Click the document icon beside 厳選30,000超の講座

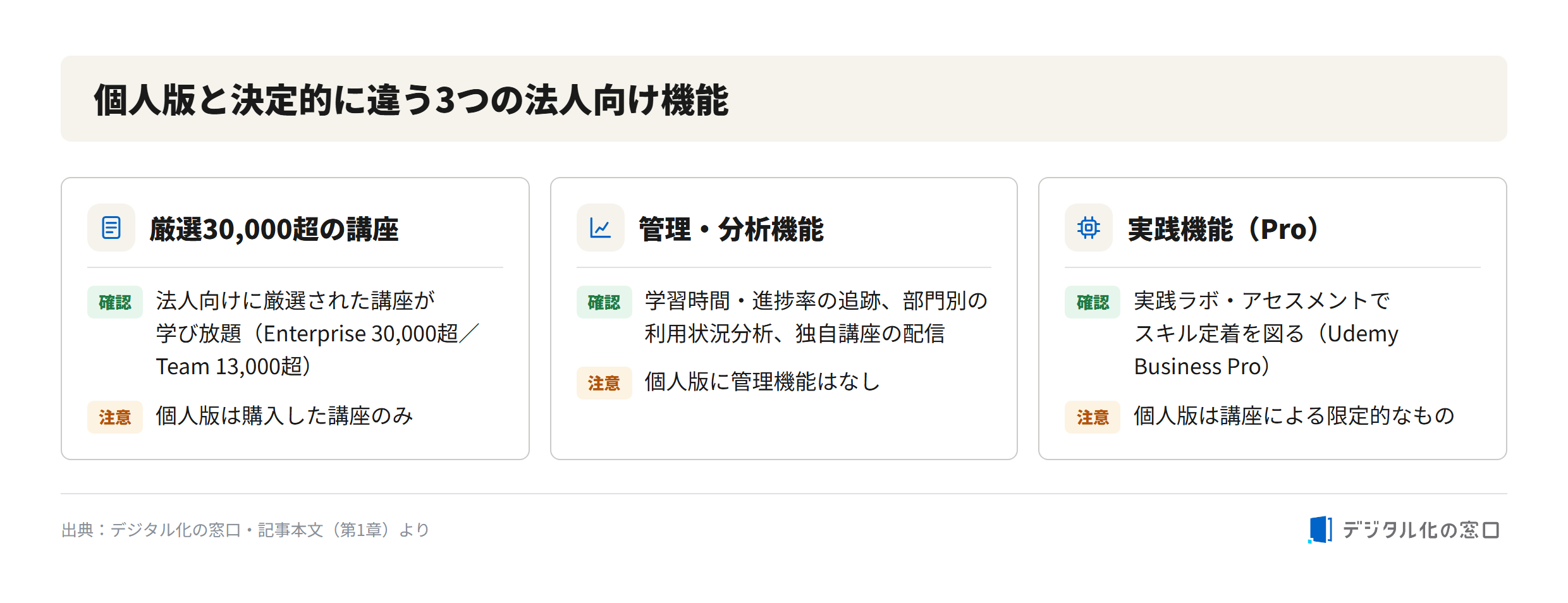[x=111, y=228]
